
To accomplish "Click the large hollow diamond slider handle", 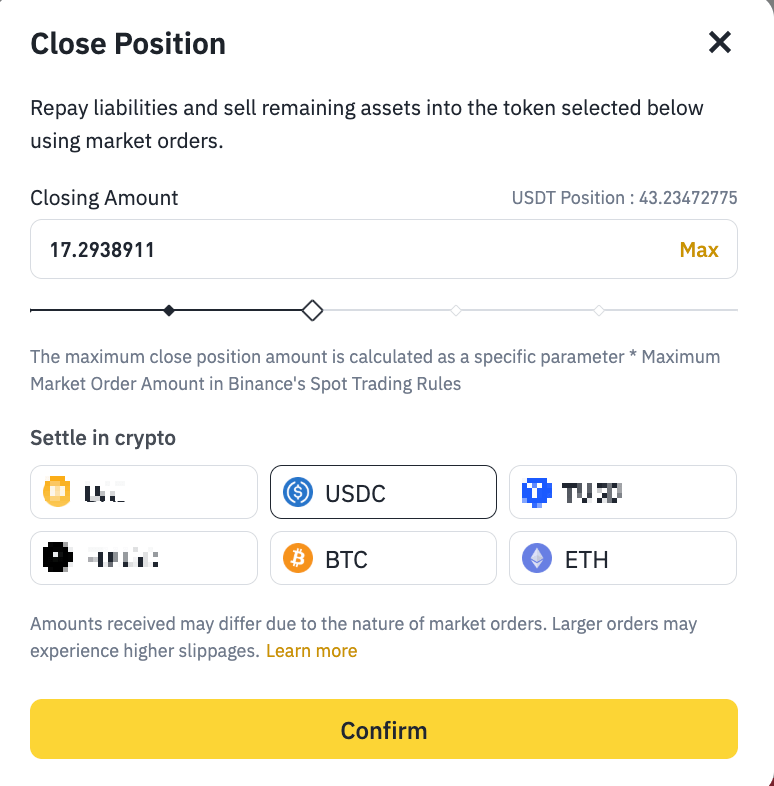I will [x=312, y=310].
